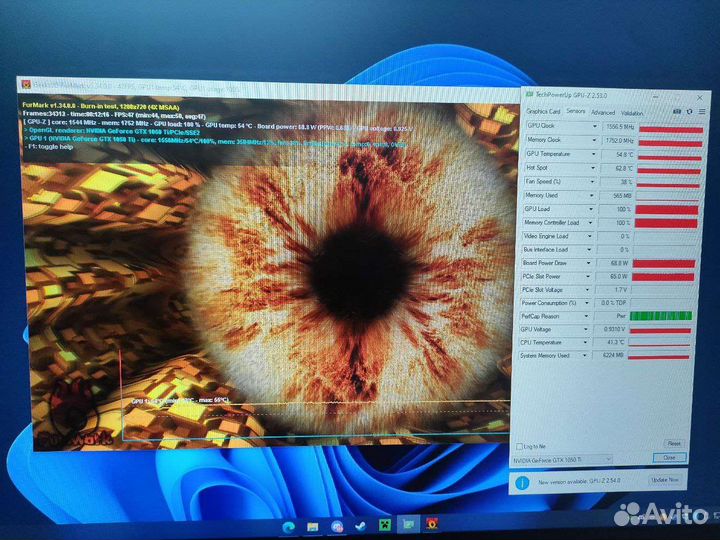Open Microsoft Edge from the taskbar
Viewport: 720px width, 540px height.
288,527
